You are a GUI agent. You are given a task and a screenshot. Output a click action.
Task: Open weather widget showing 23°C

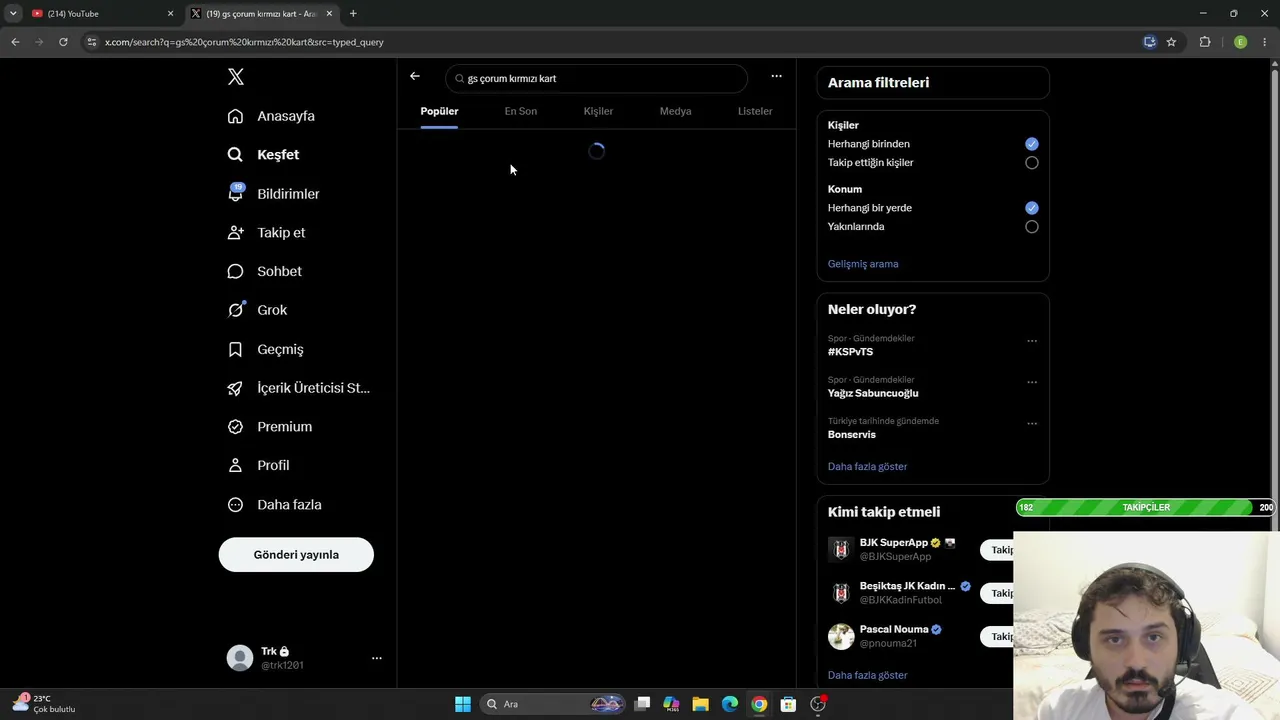pos(45,704)
